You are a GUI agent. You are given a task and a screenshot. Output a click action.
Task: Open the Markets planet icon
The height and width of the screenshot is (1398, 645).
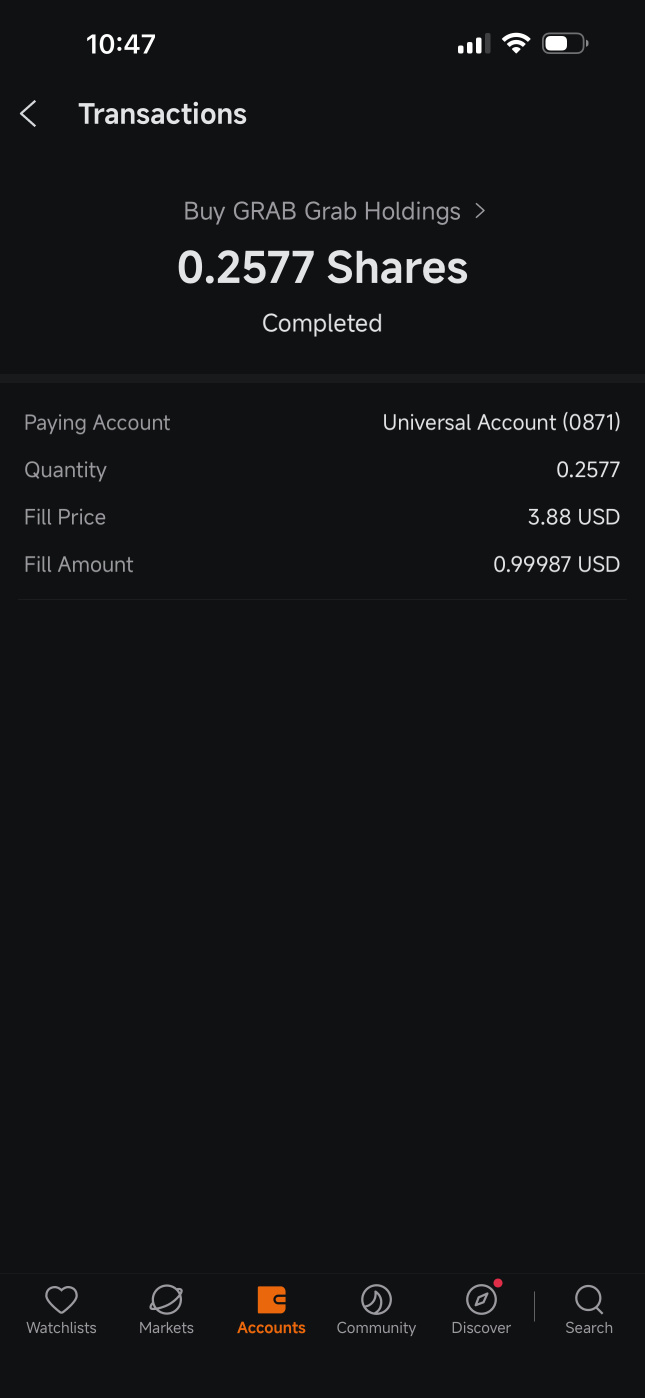click(166, 1299)
